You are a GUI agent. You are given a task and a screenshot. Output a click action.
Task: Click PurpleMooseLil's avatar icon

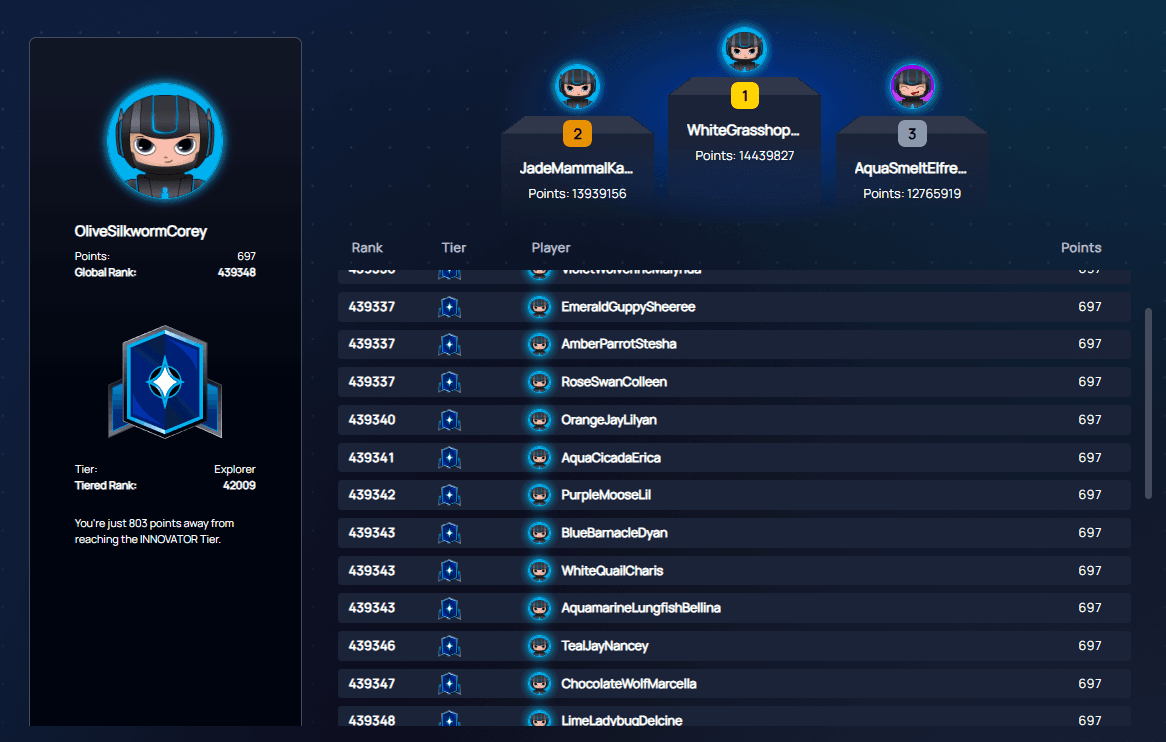pyautogui.click(x=539, y=495)
